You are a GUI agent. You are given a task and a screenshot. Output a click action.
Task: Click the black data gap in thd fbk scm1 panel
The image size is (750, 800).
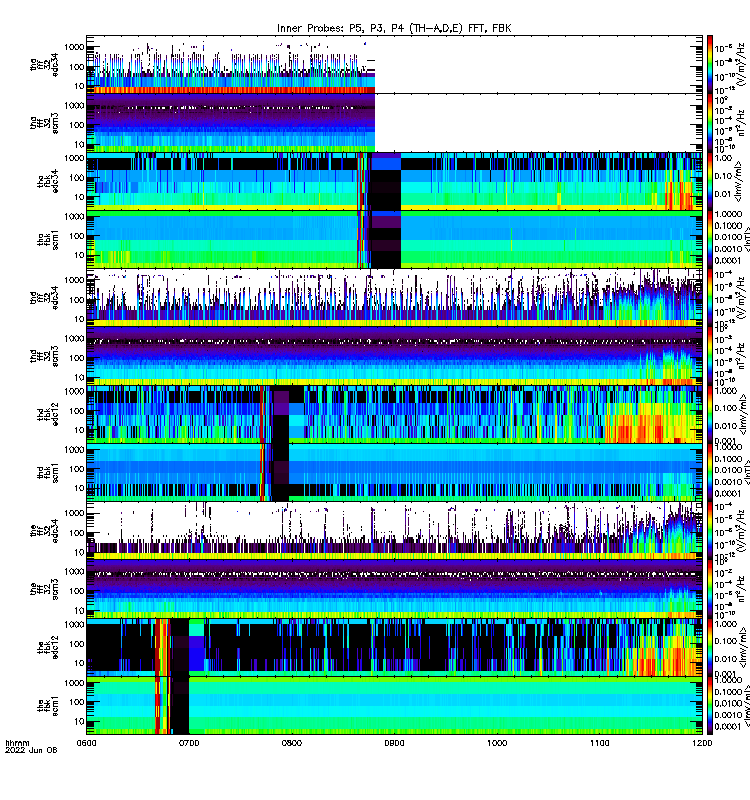point(280,472)
